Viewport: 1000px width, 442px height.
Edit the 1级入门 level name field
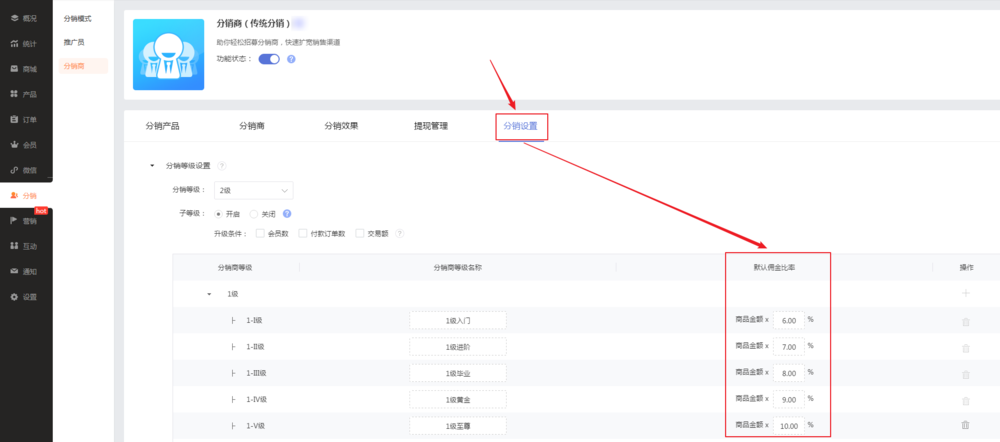(x=458, y=320)
